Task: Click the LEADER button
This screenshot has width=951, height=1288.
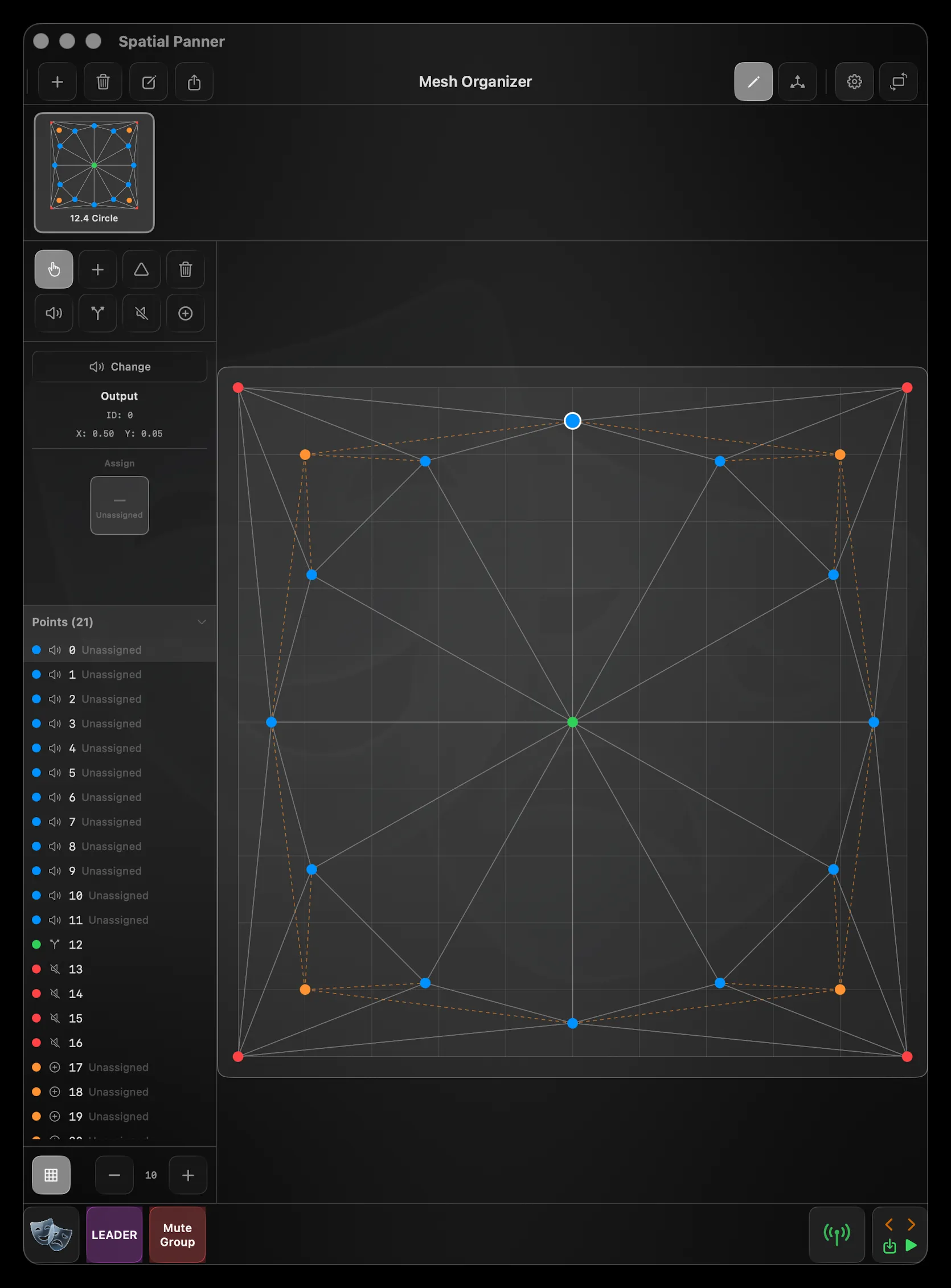Action: coord(114,1235)
